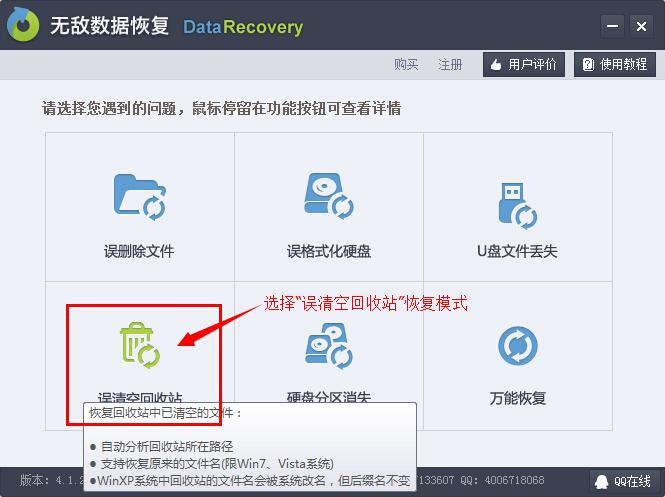Close the data recovery window
This screenshot has width=665, height=497.
coord(641,26)
